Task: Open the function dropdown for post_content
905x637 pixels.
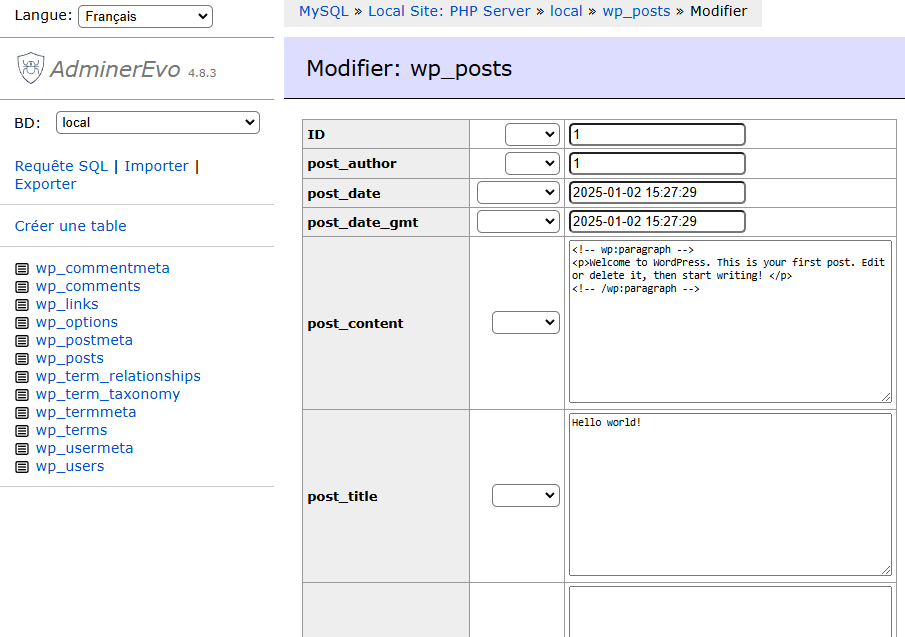Action: (525, 323)
